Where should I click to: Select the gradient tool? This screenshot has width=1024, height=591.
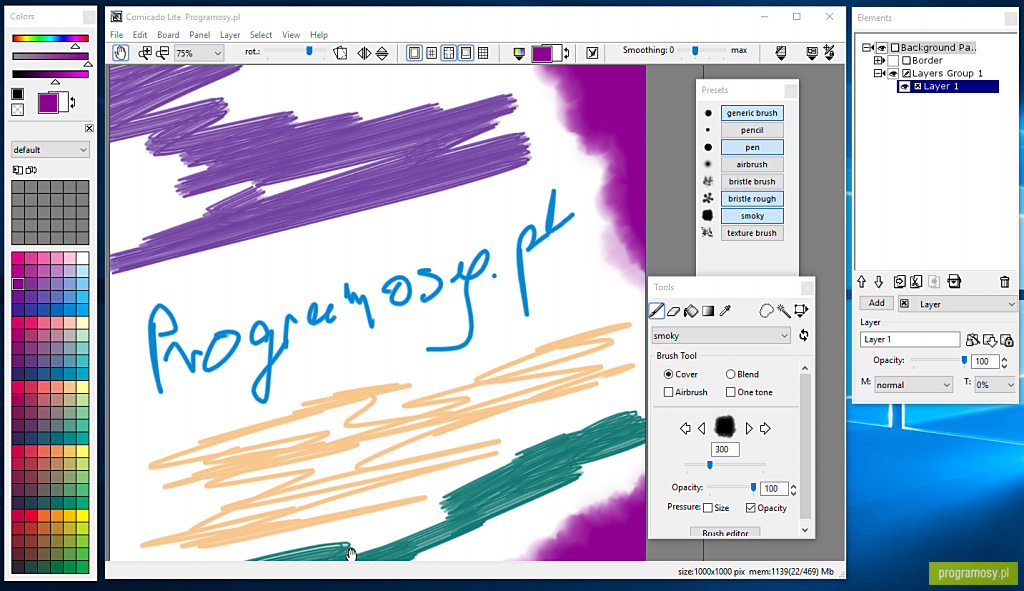click(x=708, y=311)
